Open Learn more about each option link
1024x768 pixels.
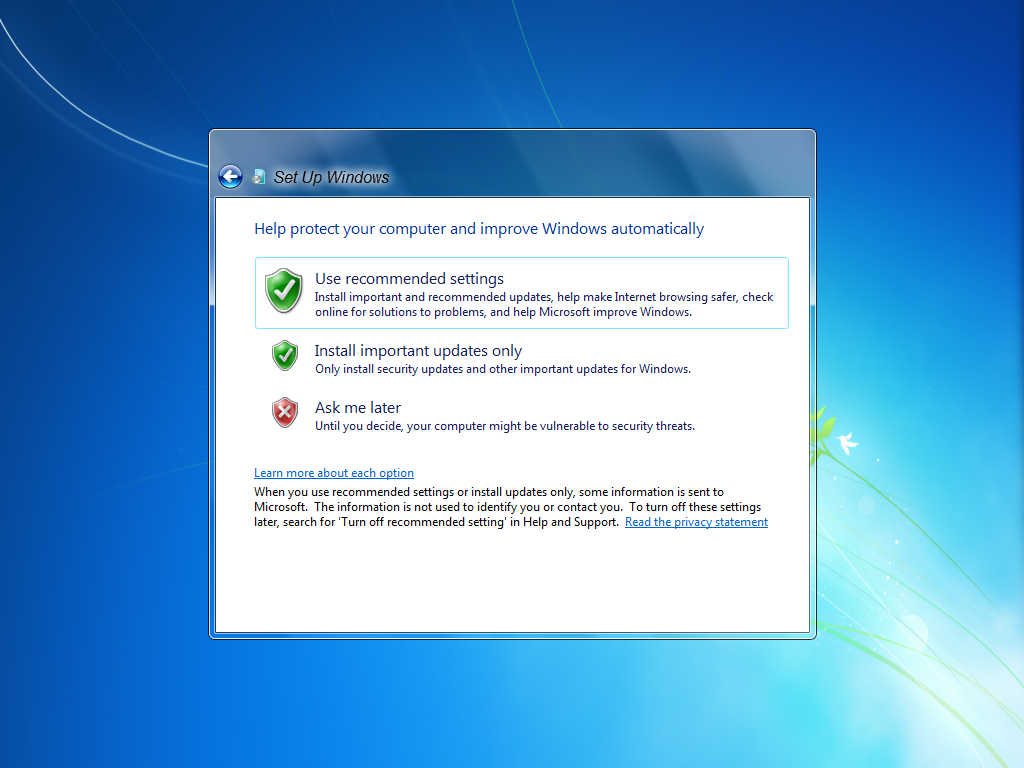pyautogui.click(x=334, y=473)
